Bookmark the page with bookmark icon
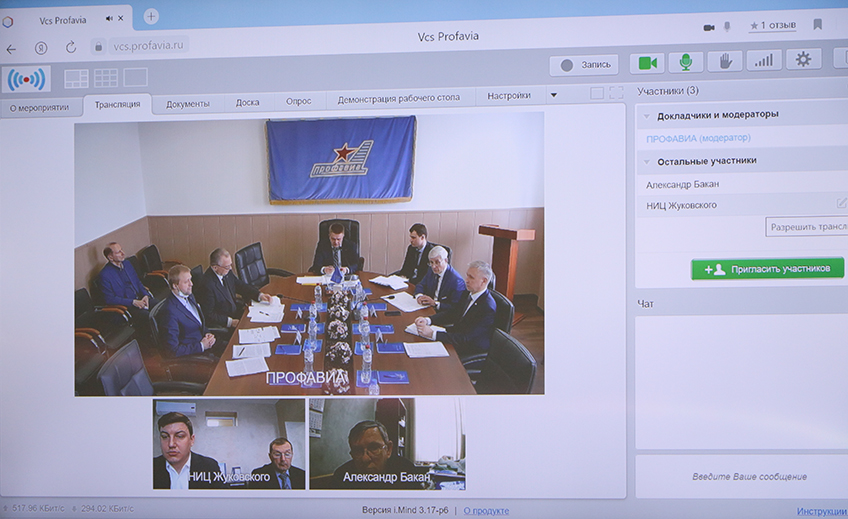Image resolution: width=848 pixels, height=519 pixels. [817, 24]
